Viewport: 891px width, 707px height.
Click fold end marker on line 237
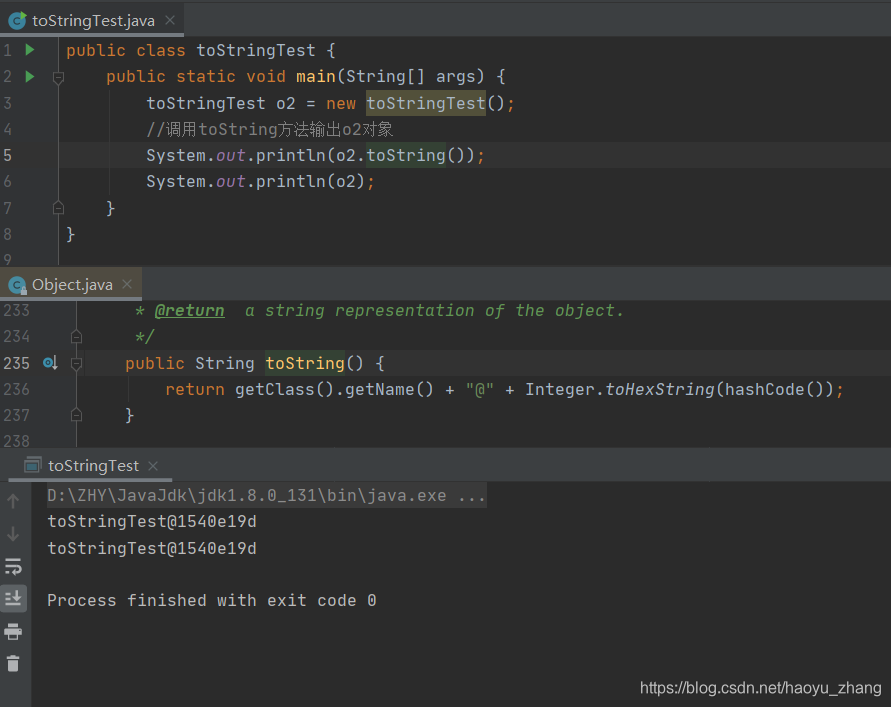76,415
